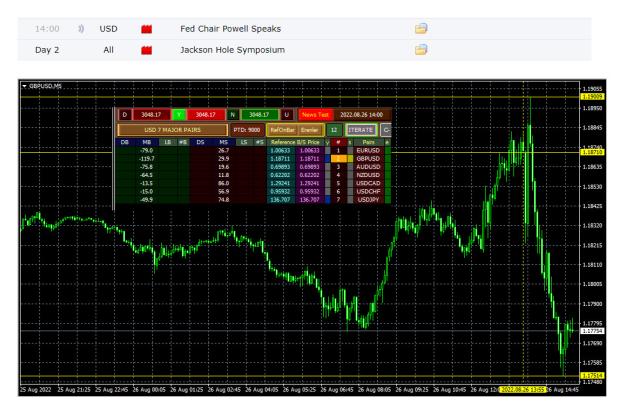Screen dimensions: 625x415
Task: Click the ITERATE button
Action: pos(361,130)
